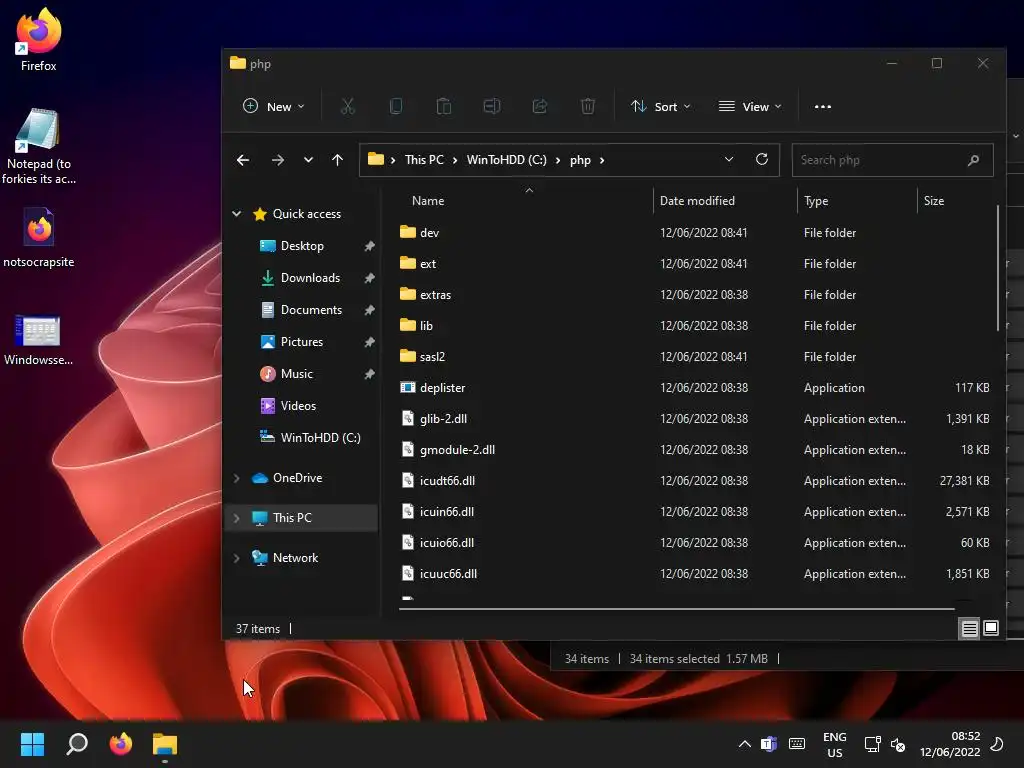This screenshot has height=768, width=1024.
Task: Select Documents in Quick access
Action: coord(311,310)
